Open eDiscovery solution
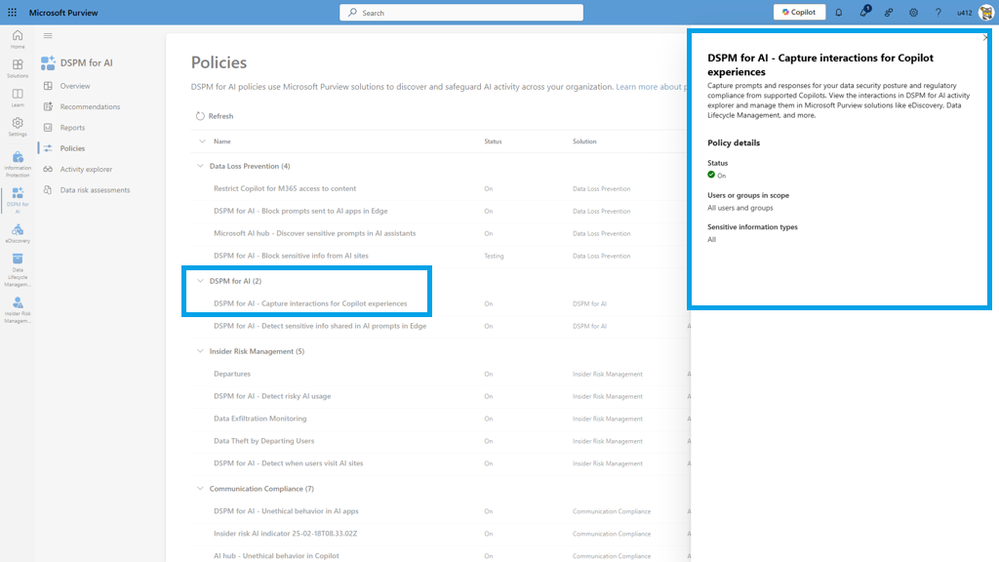 pyautogui.click(x=17, y=233)
